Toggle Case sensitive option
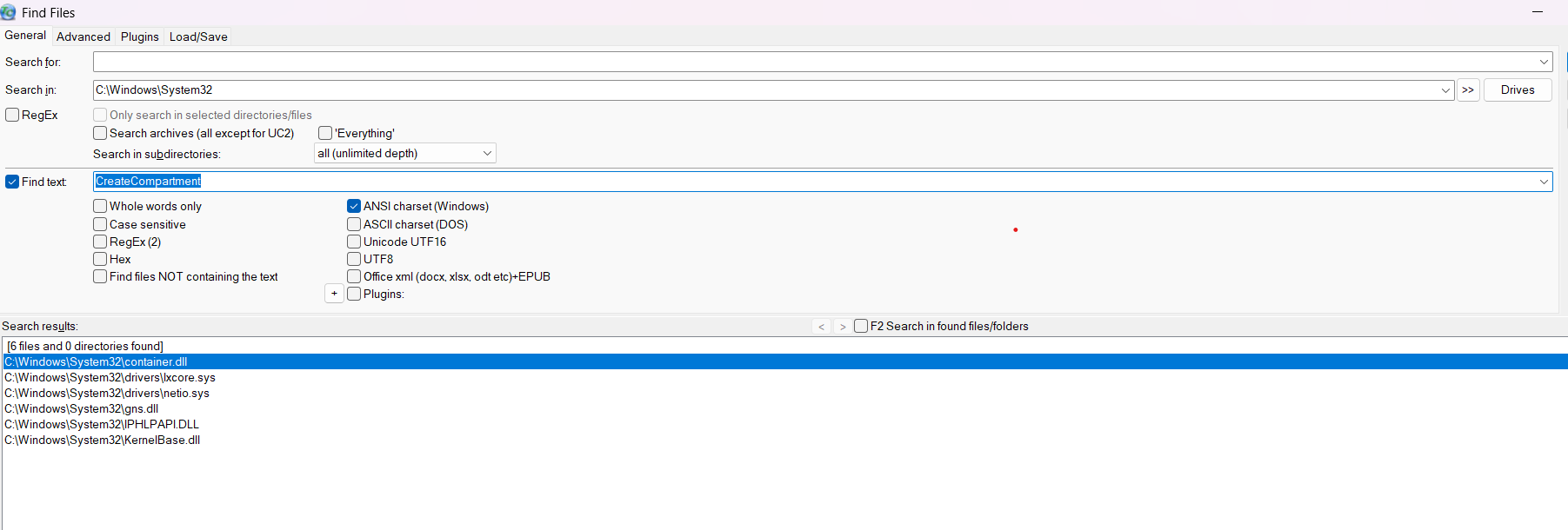The image size is (1568, 530). coord(101,224)
